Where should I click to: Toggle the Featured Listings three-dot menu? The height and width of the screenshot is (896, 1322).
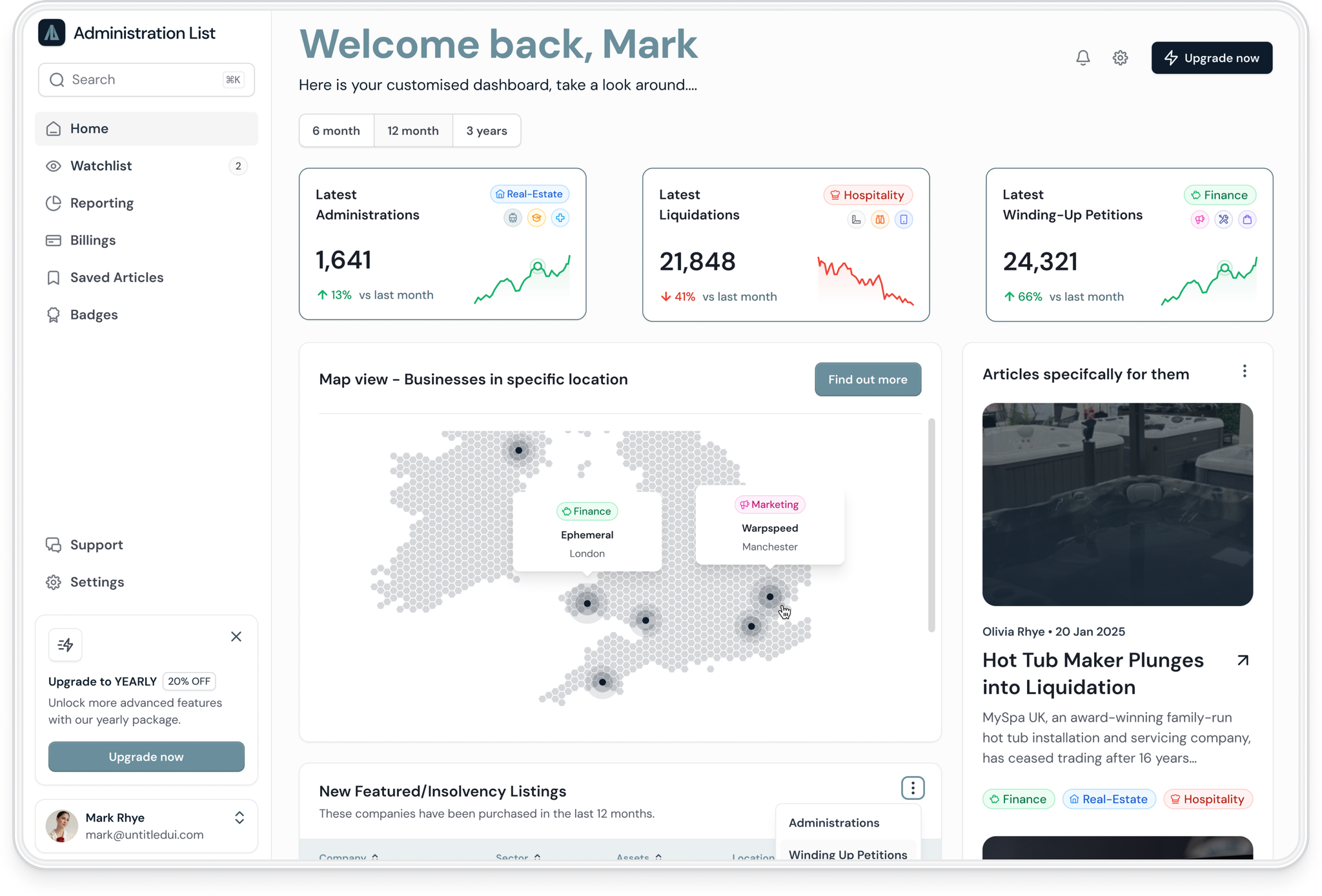912,788
